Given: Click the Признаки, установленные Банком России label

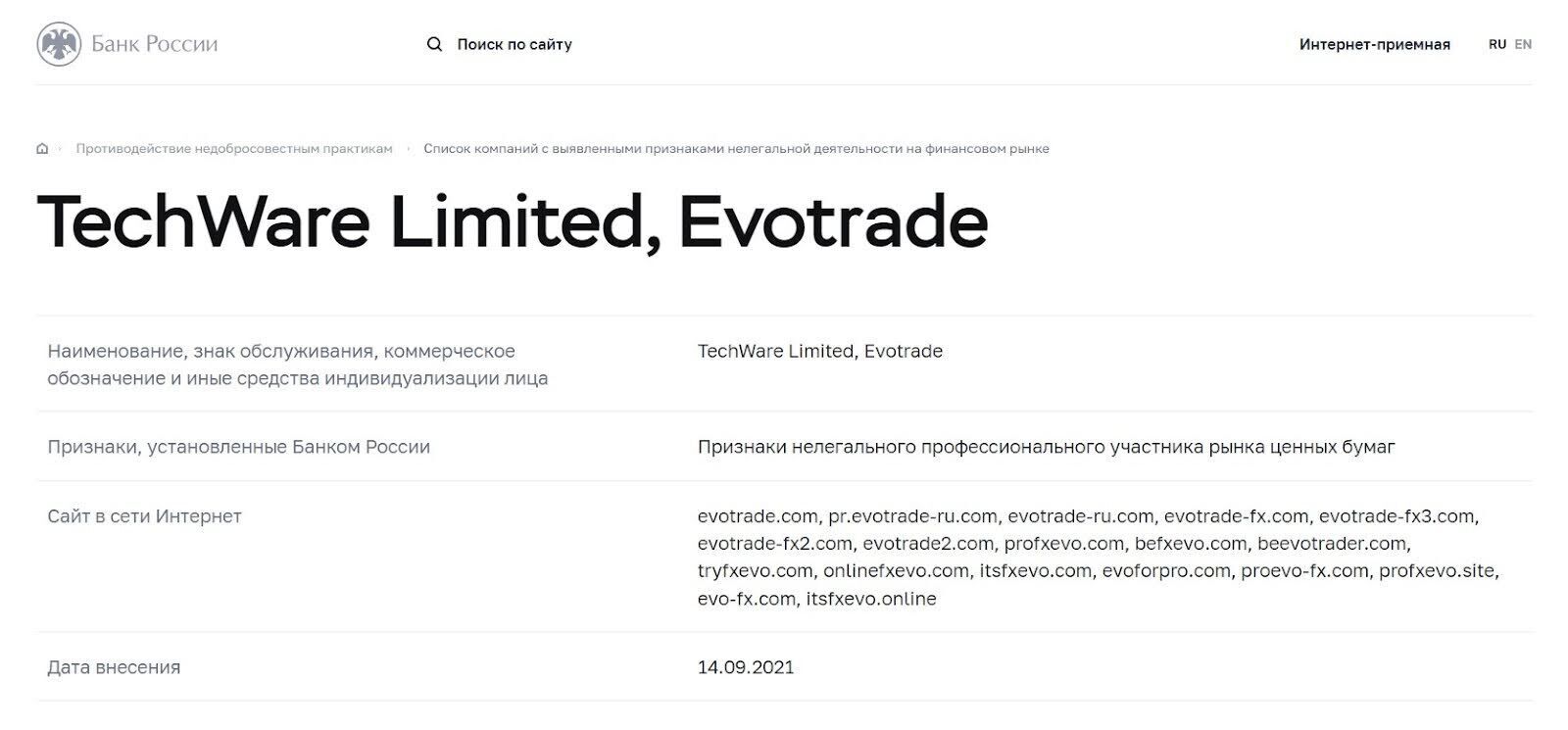Looking at the screenshot, I should tap(238, 447).
